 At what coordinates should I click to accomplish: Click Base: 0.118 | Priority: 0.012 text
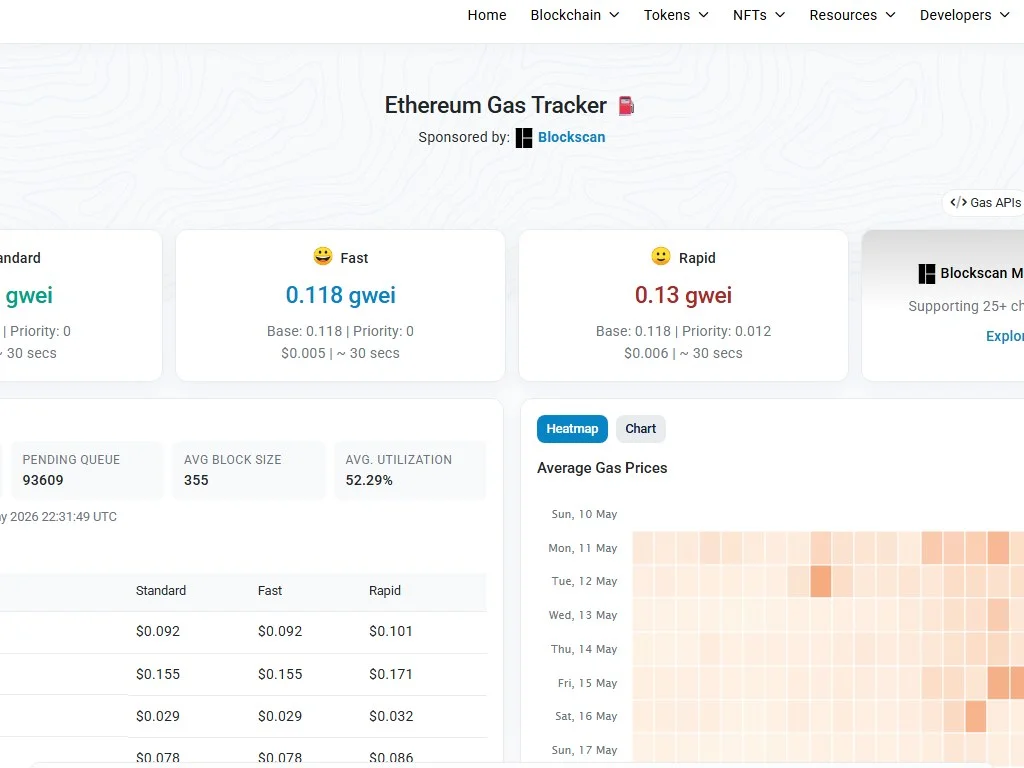(683, 331)
